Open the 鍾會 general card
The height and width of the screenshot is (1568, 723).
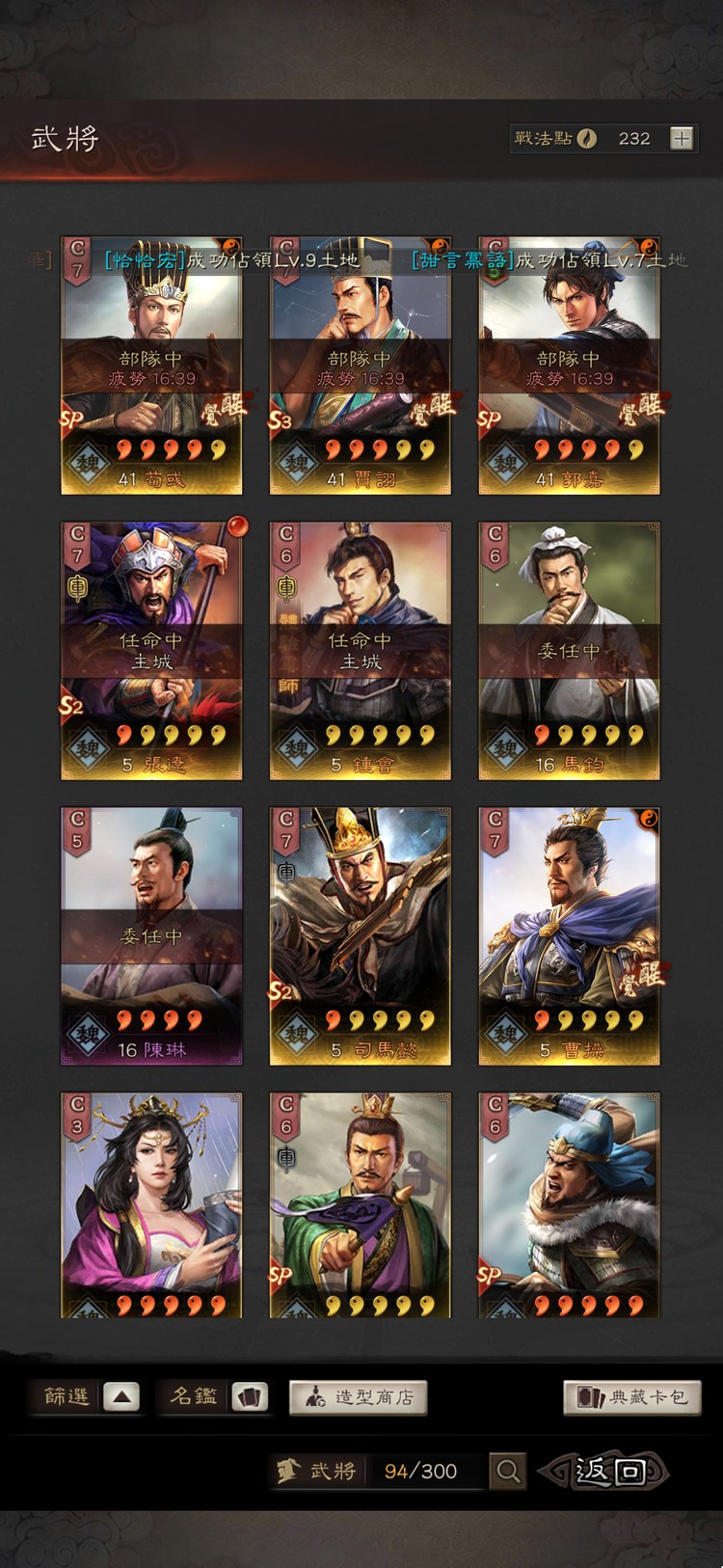point(361,651)
